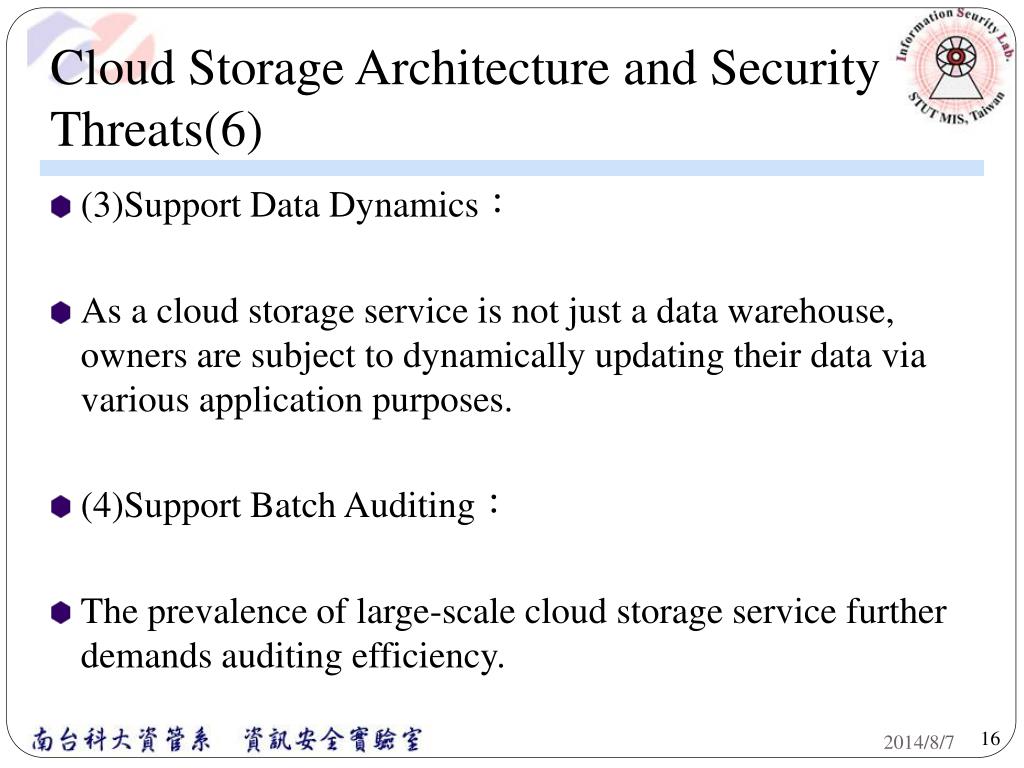Click the footer text '資訊安全實驗室'

tap(333, 739)
